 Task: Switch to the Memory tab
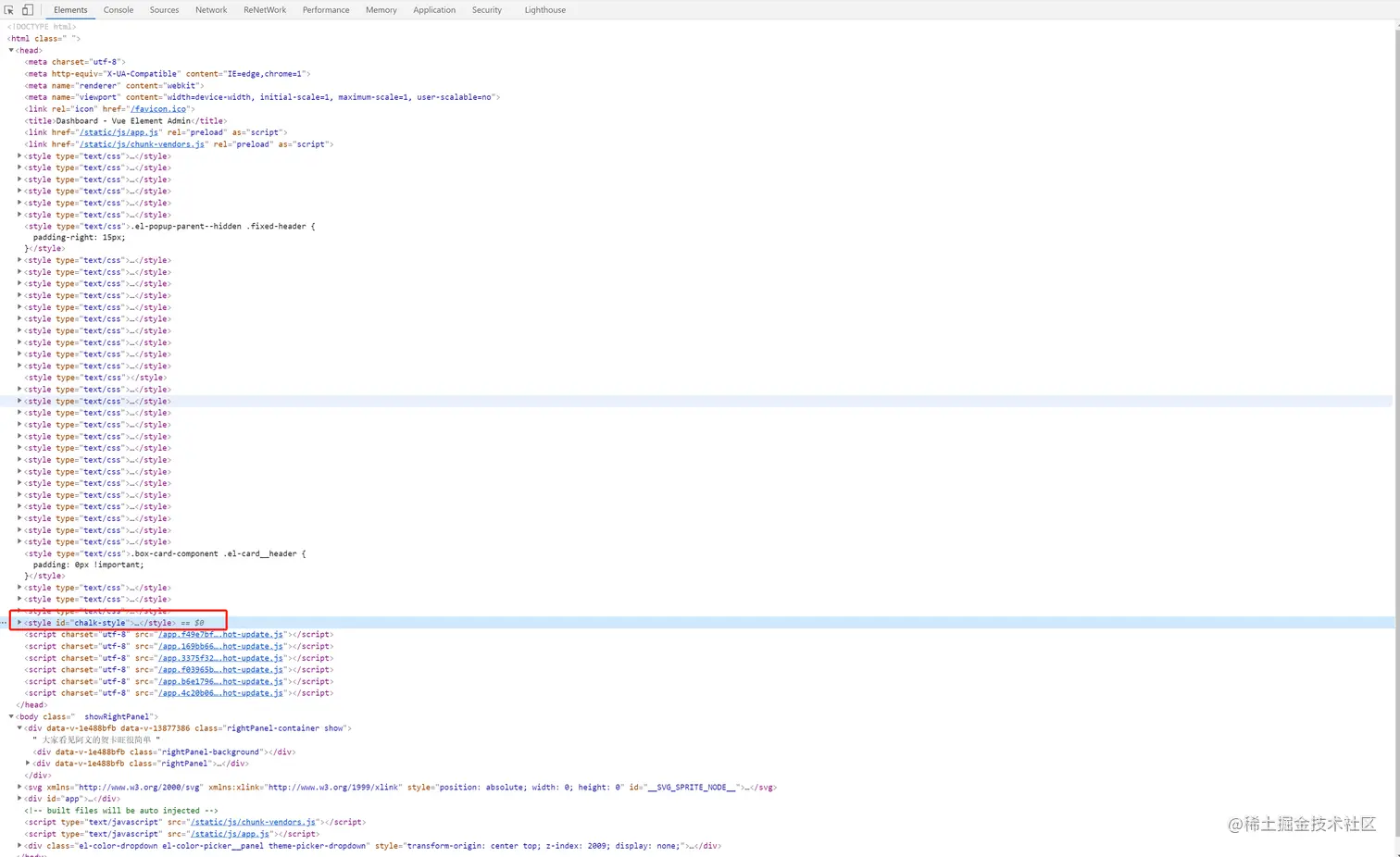[x=381, y=9]
